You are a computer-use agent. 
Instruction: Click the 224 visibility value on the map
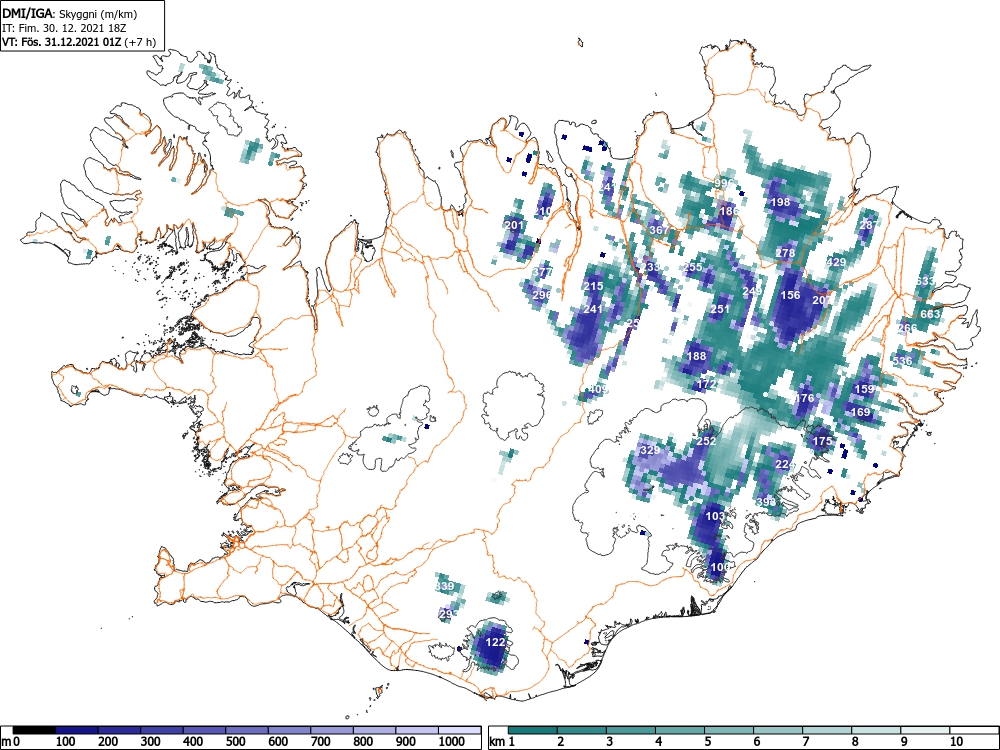(785, 464)
